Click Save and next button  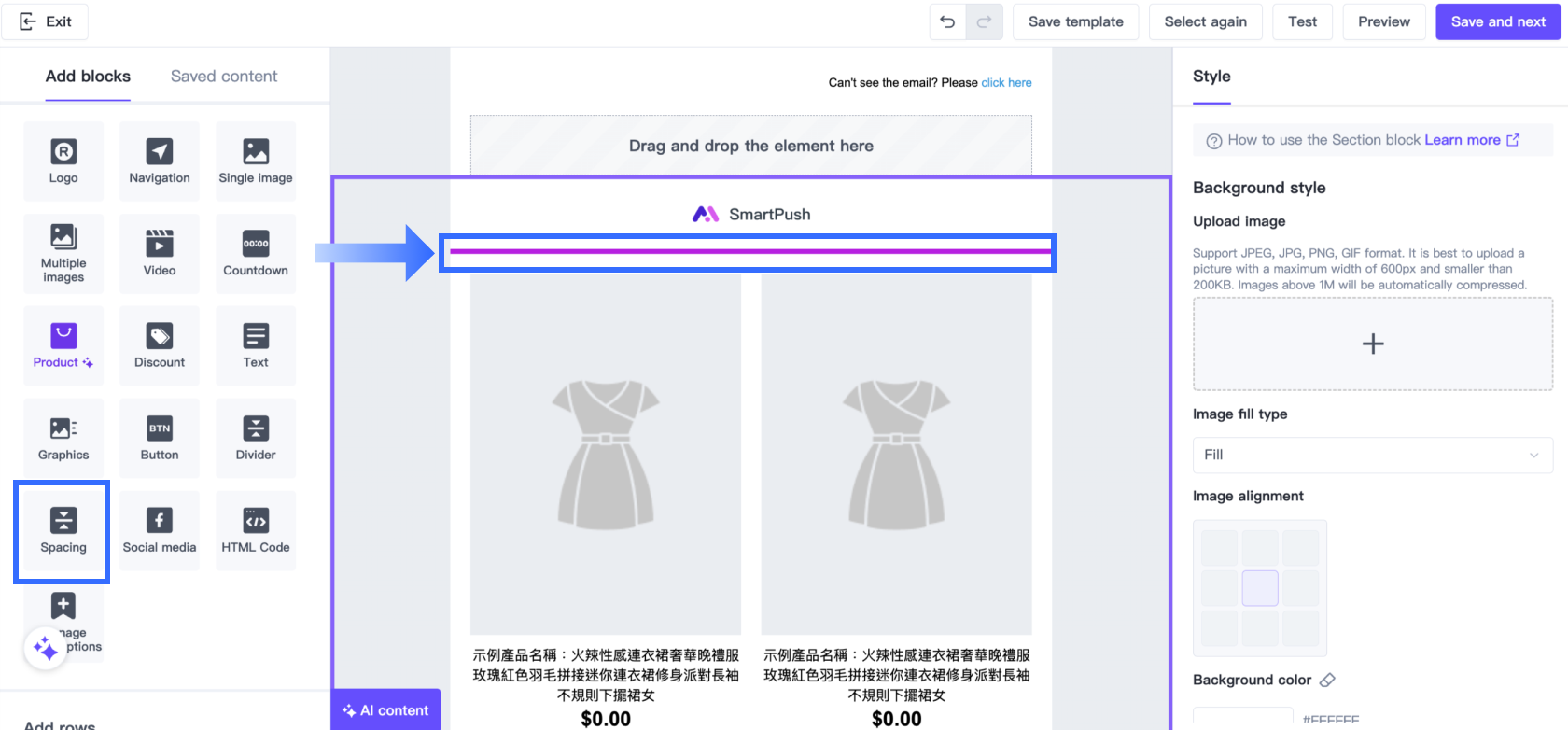(1498, 21)
